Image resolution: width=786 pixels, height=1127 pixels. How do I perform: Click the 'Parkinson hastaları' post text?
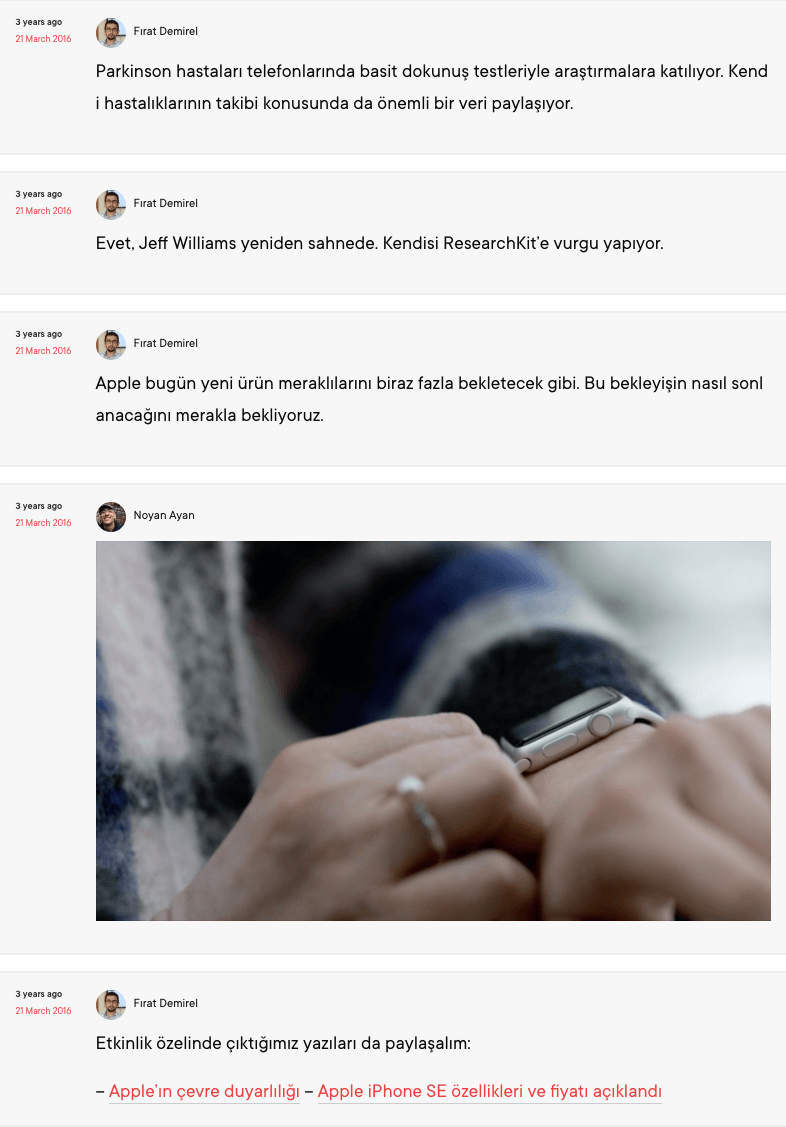[x=432, y=87]
